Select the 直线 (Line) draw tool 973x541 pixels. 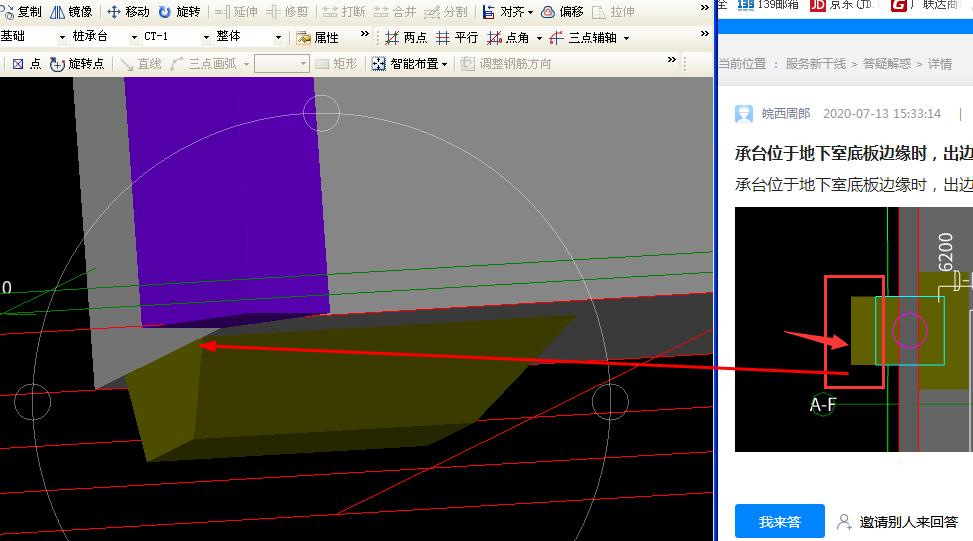click(141, 64)
